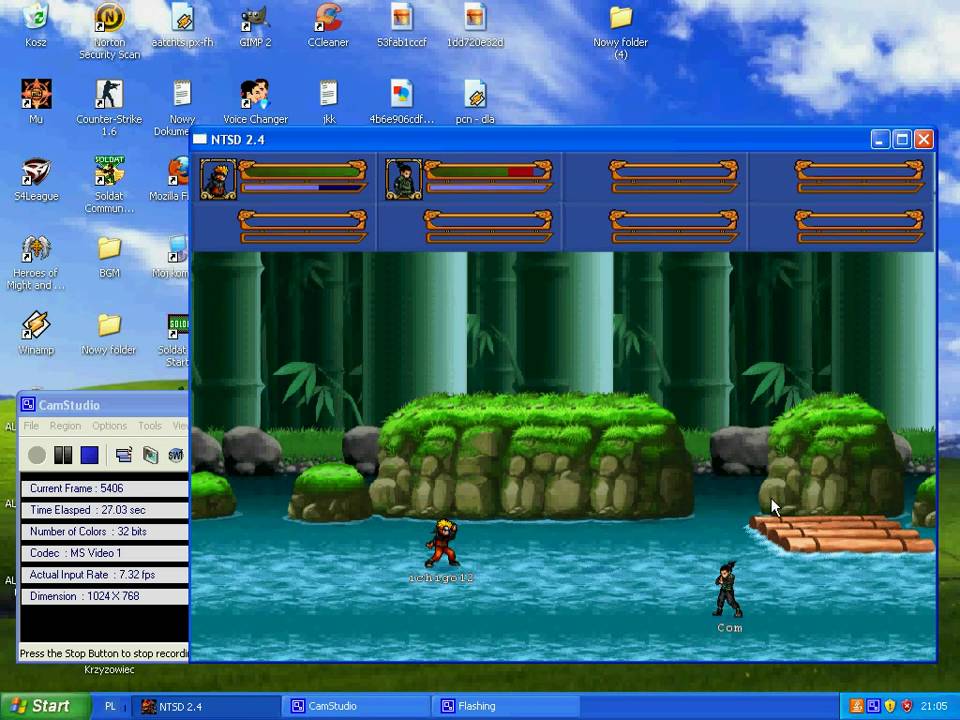Click the Codec : MS Video 1 line
The width and height of the screenshot is (960, 720).
tap(105, 553)
